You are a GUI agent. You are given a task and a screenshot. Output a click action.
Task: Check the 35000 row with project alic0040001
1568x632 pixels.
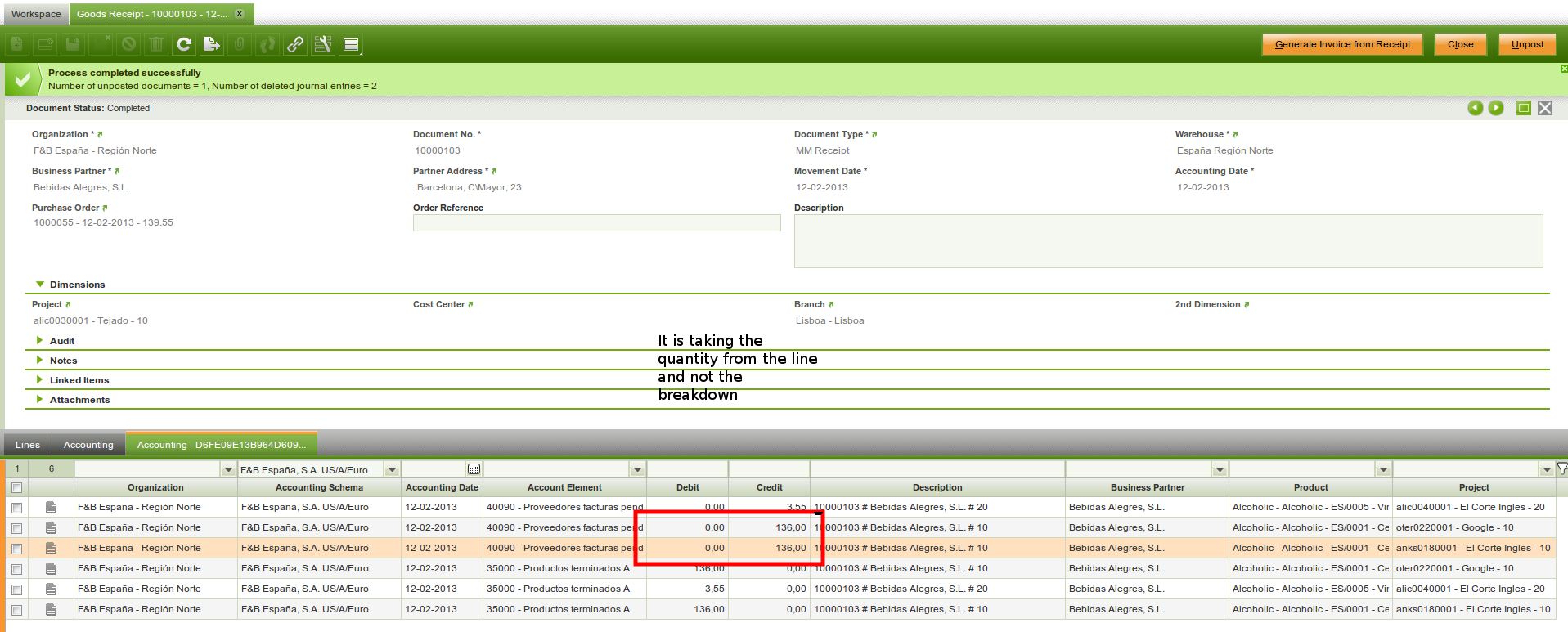tap(16, 589)
